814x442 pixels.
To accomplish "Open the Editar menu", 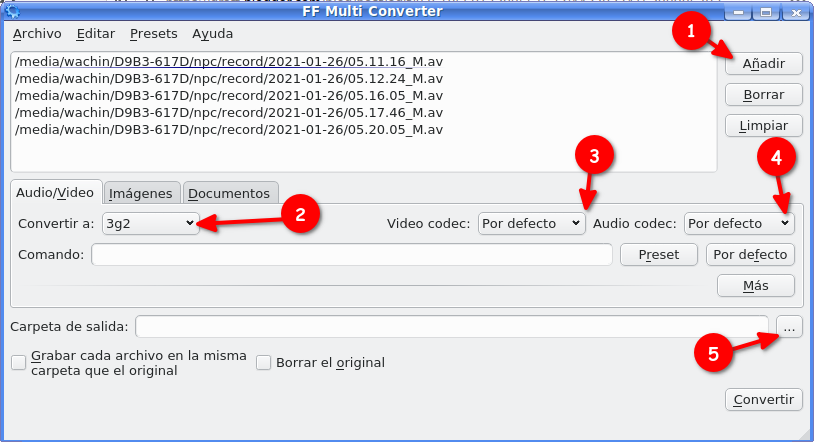I will pyautogui.click(x=96, y=34).
